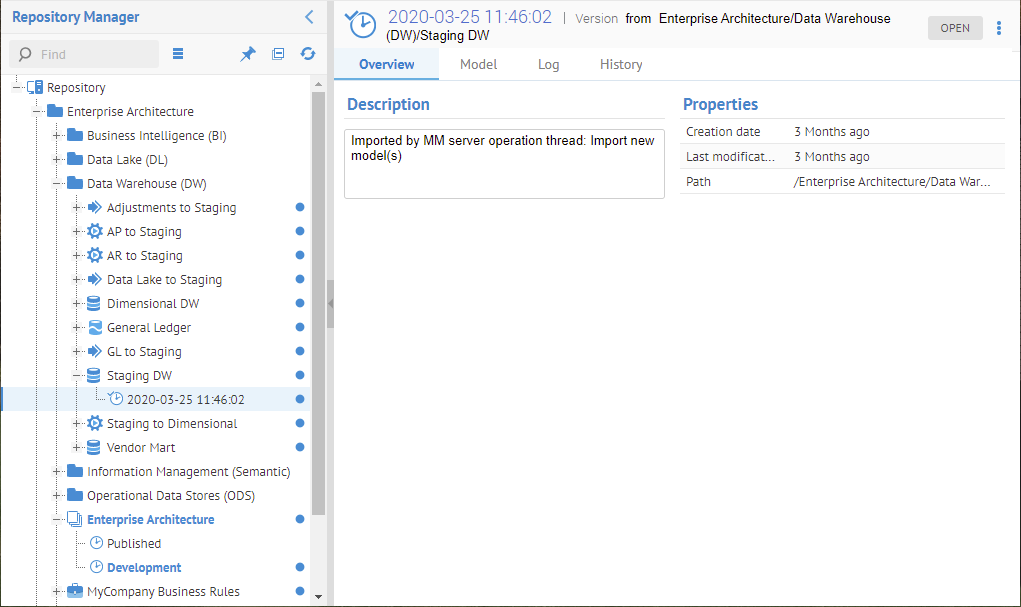Click the AP to Staging gear icon
The width and height of the screenshot is (1021, 607).
(95, 232)
